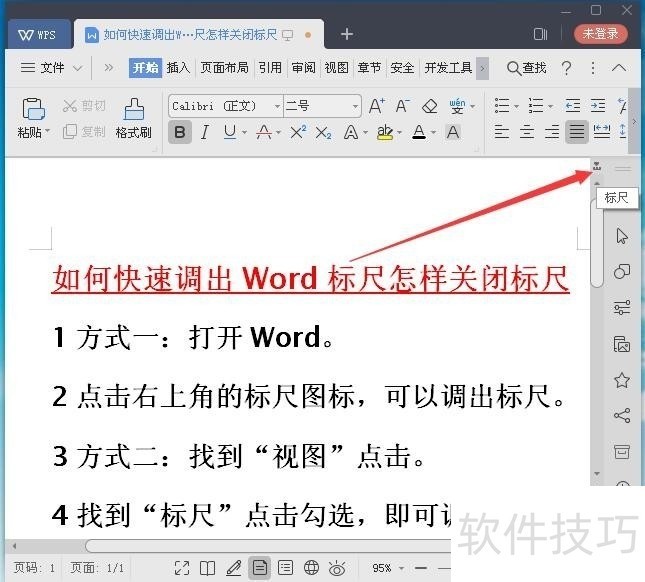
Task: Decrease font size with A- icon
Action: 402,106
